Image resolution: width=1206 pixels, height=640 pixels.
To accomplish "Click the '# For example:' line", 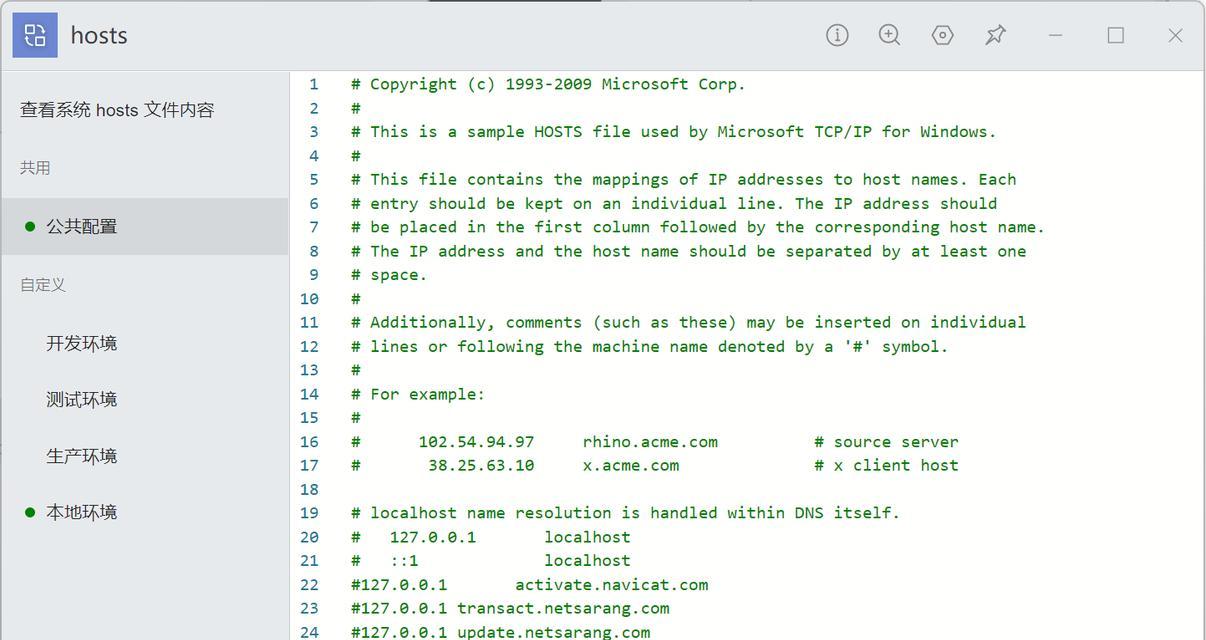I will 418,394.
